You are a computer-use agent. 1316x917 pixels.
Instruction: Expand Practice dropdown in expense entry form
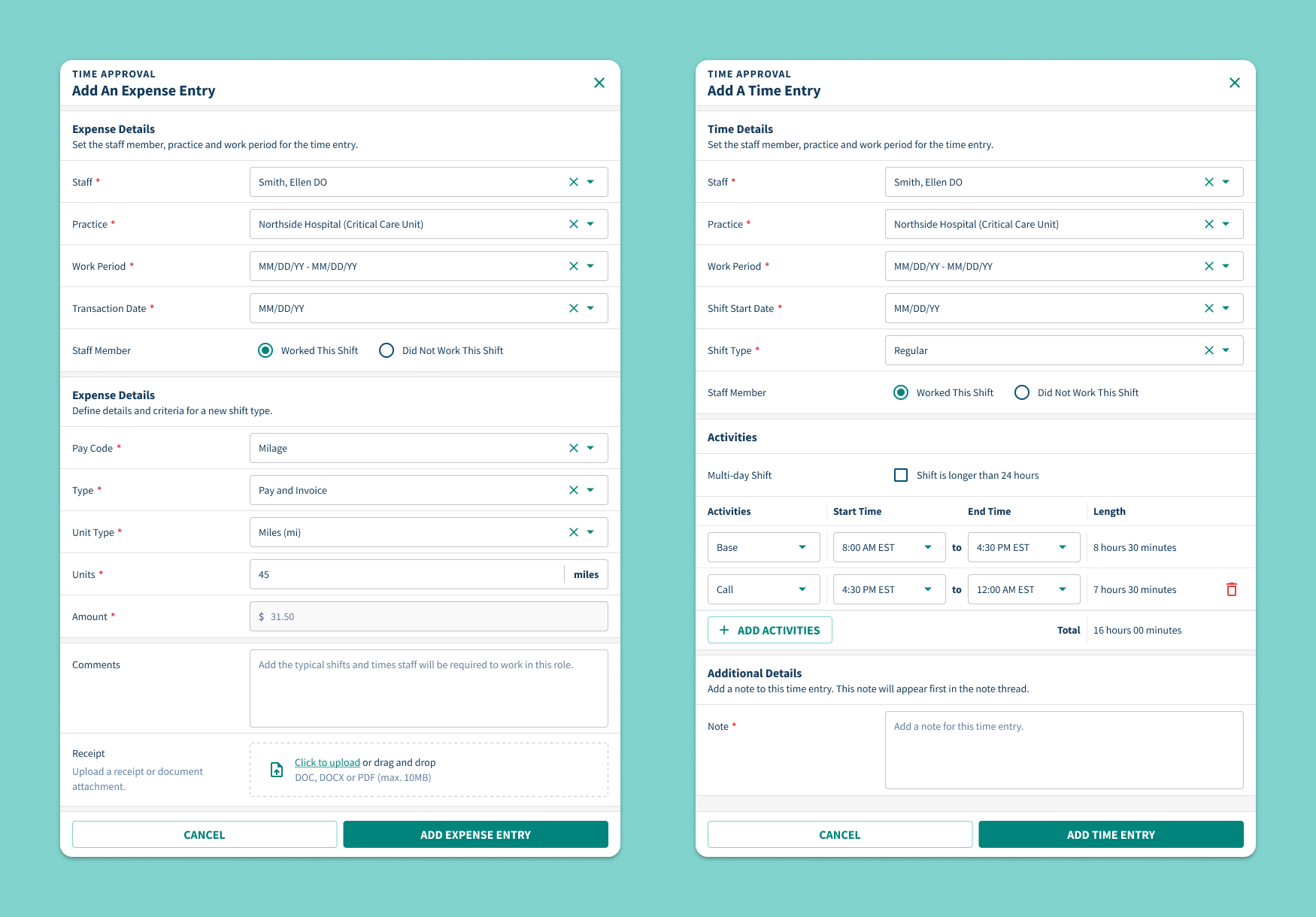click(x=590, y=224)
